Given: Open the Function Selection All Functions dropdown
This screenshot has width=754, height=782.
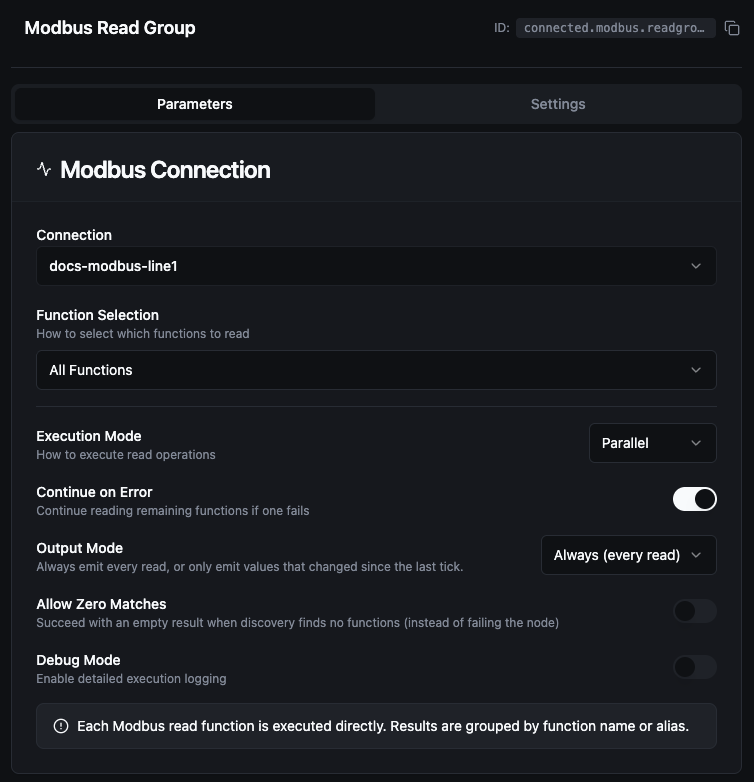Looking at the screenshot, I should [x=377, y=370].
